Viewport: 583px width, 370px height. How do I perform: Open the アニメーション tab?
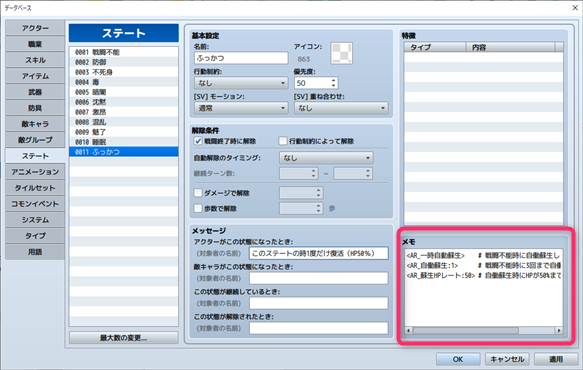35,172
